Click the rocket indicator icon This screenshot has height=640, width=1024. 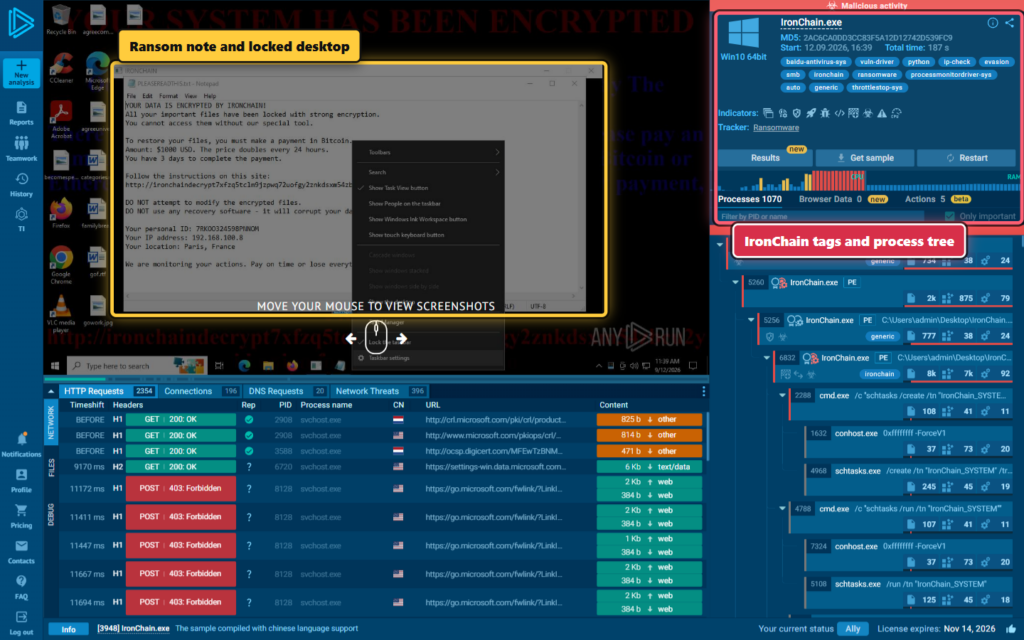tap(810, 113)
